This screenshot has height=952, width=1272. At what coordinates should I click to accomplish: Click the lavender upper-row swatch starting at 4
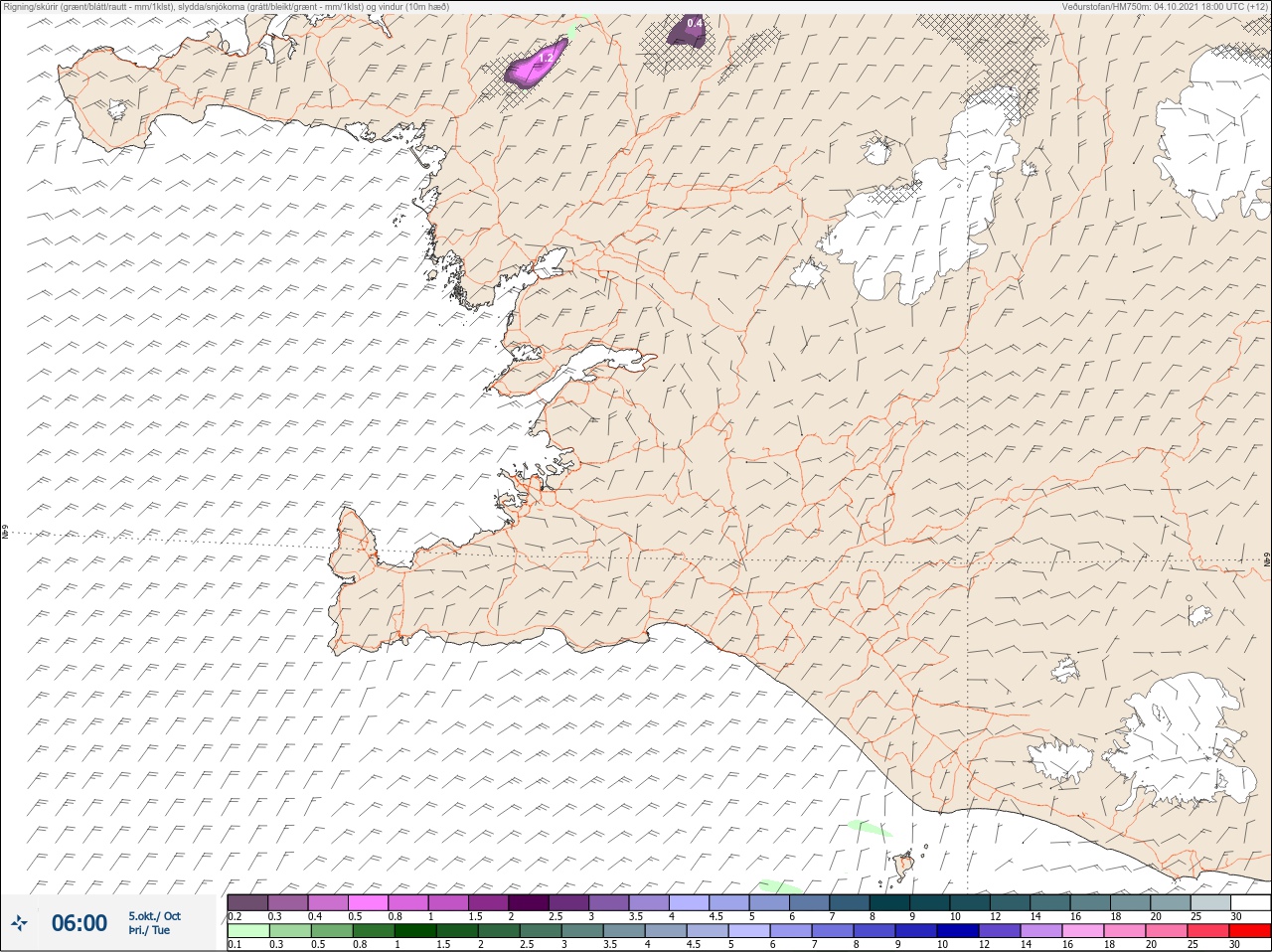(690, 902)
